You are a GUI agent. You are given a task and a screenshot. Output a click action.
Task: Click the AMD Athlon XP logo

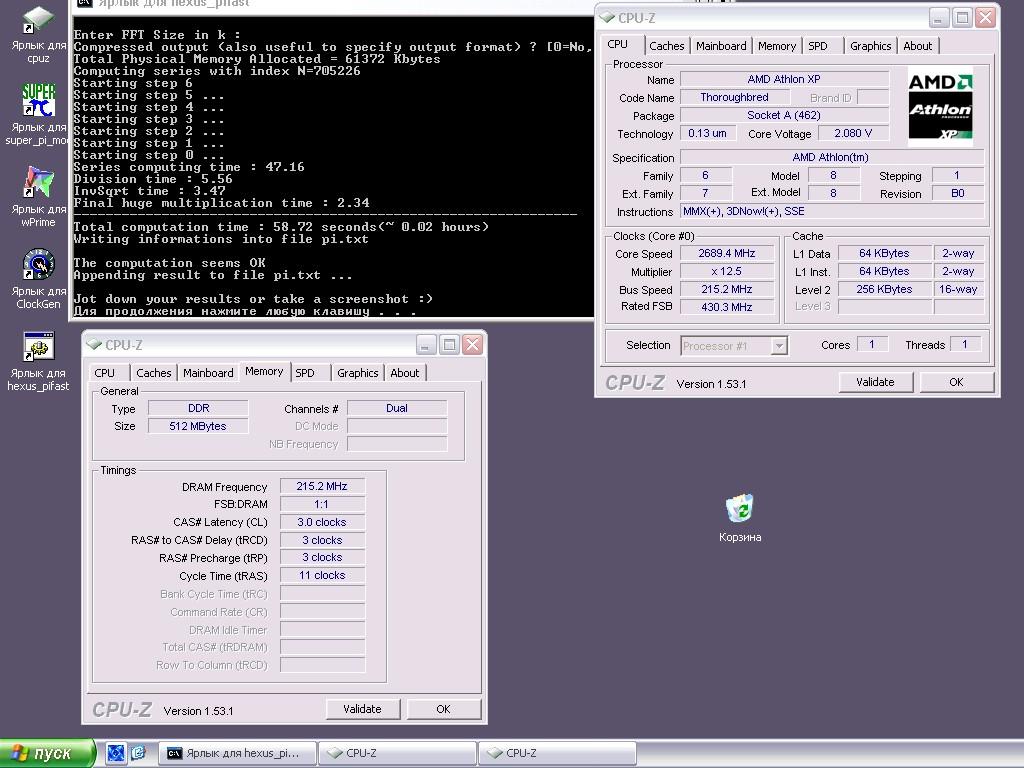940,106
